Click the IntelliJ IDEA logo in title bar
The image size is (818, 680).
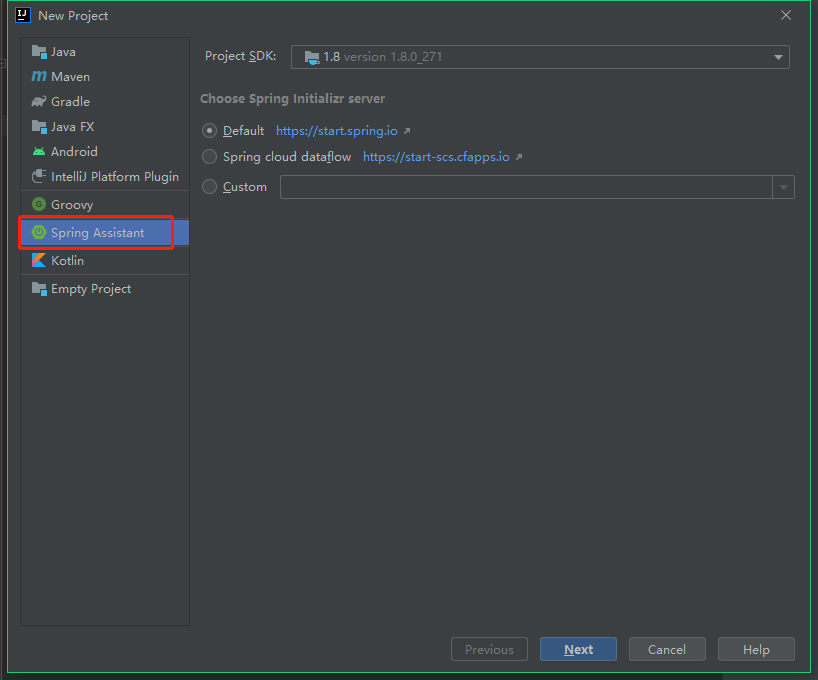[23, 15]
